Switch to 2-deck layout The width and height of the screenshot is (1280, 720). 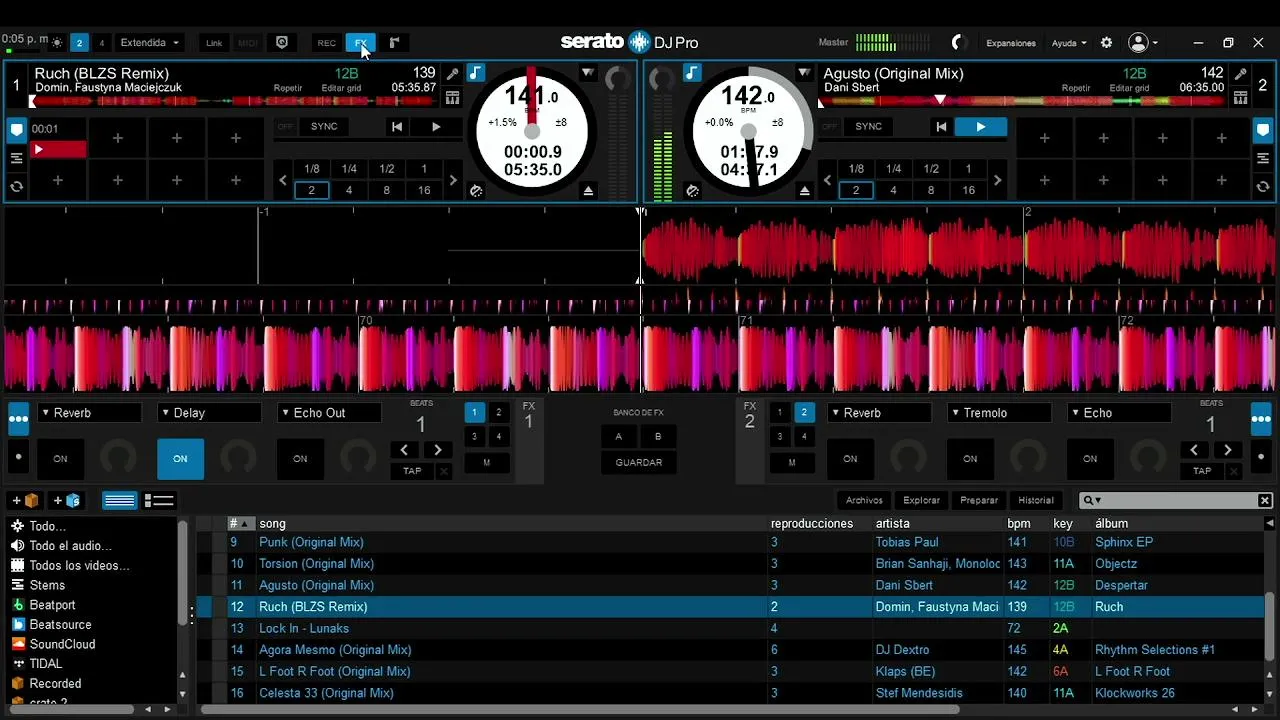point(79,43)
